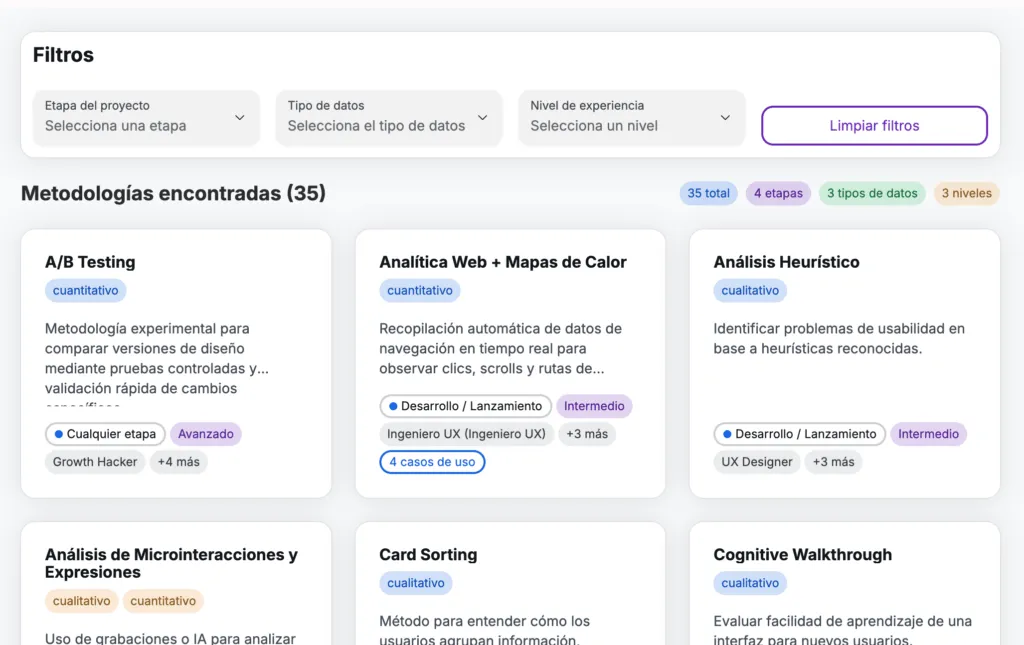Open the Cognitive Walkthrough card
The height and width of the screenshot is (645, 1024).
(x=802, y=555)
